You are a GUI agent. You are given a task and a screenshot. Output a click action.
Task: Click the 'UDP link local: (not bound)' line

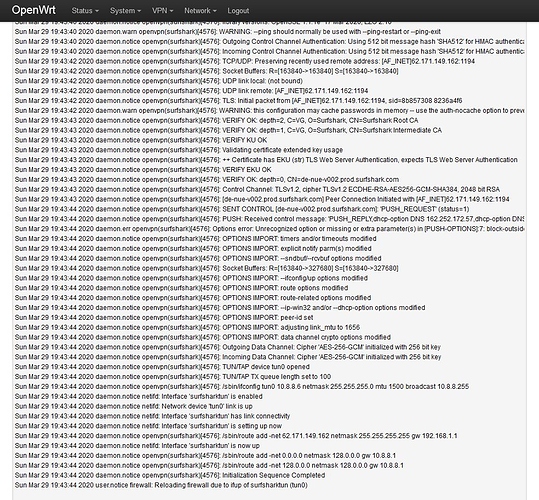(x=159, y=81)
